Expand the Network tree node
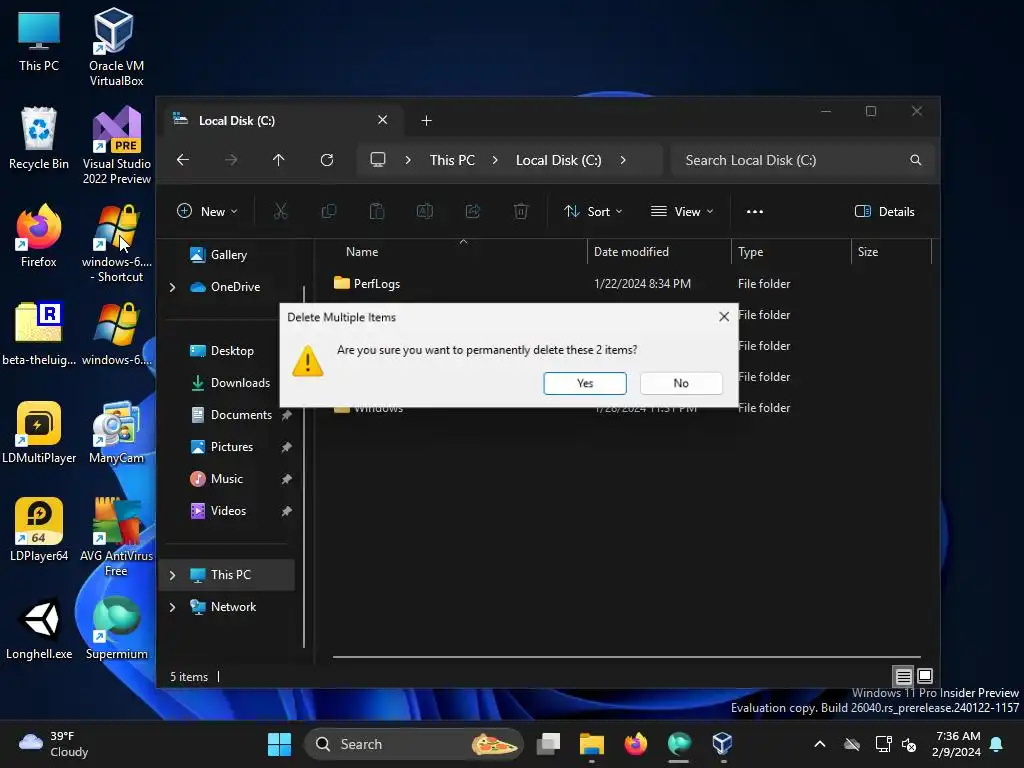This screenshot has height=768, width=1024. point(172,607)
